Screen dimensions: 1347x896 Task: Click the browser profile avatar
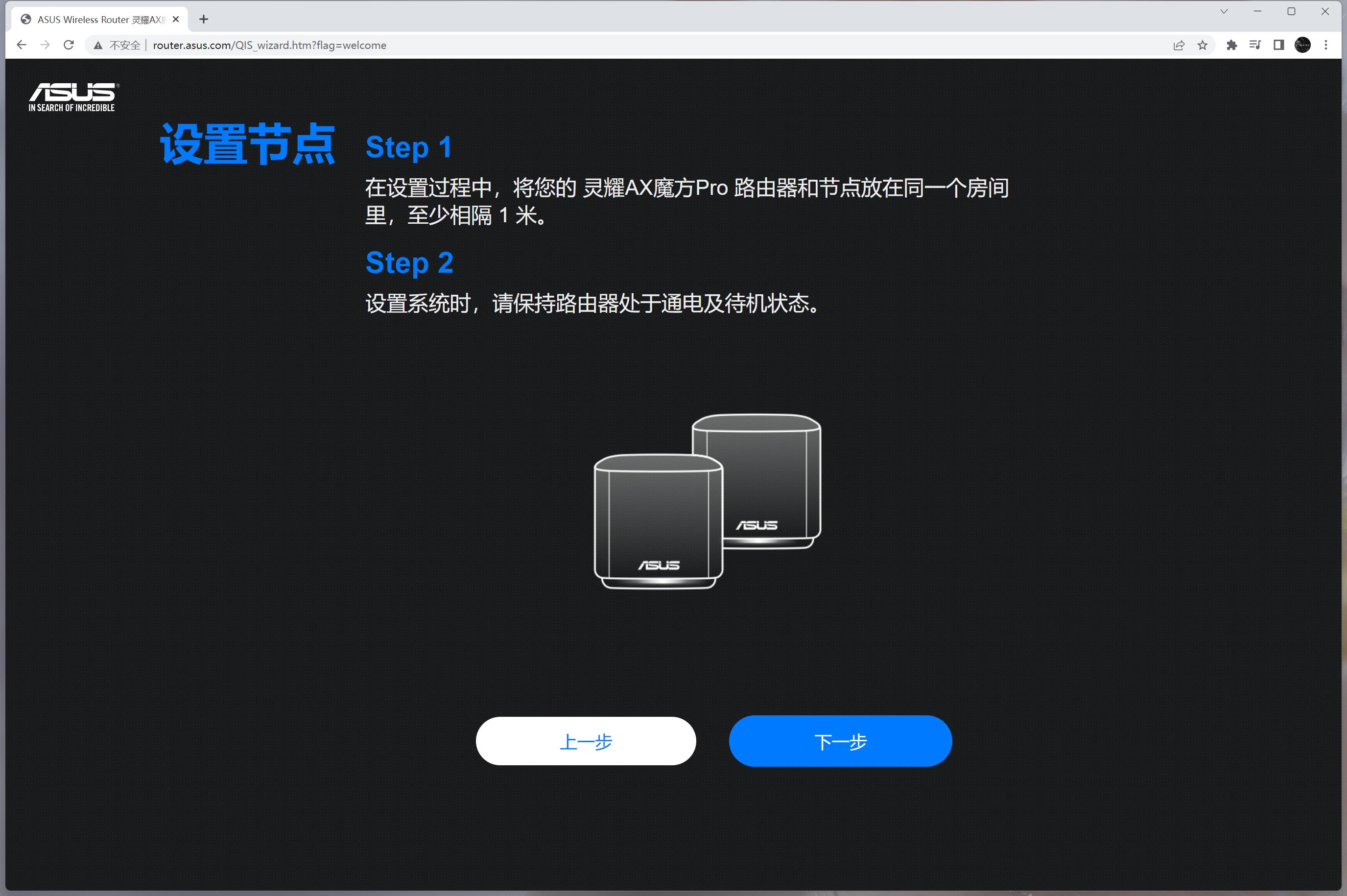click(1303, 45)
